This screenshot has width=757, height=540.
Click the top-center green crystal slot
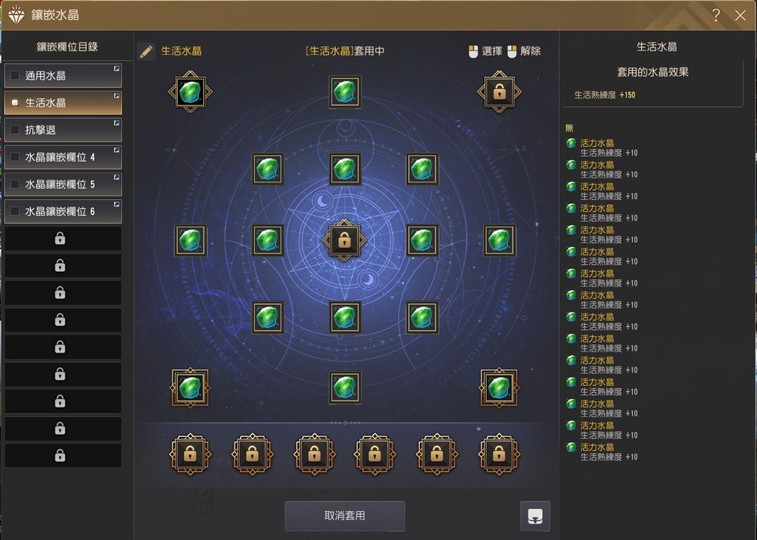click(x=345, y=91)
